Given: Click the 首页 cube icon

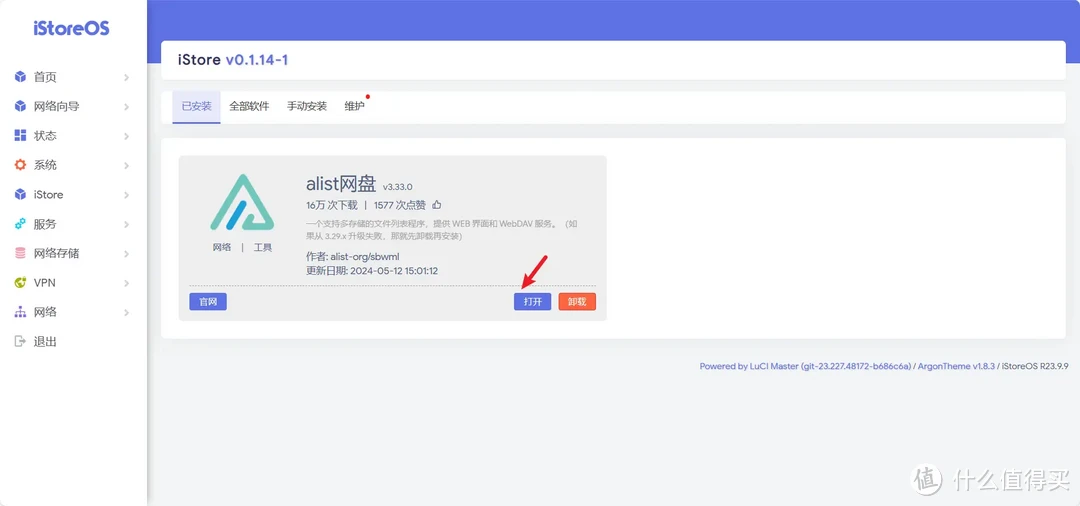Looking at the screenshot, I should click(x=21, y=77).
